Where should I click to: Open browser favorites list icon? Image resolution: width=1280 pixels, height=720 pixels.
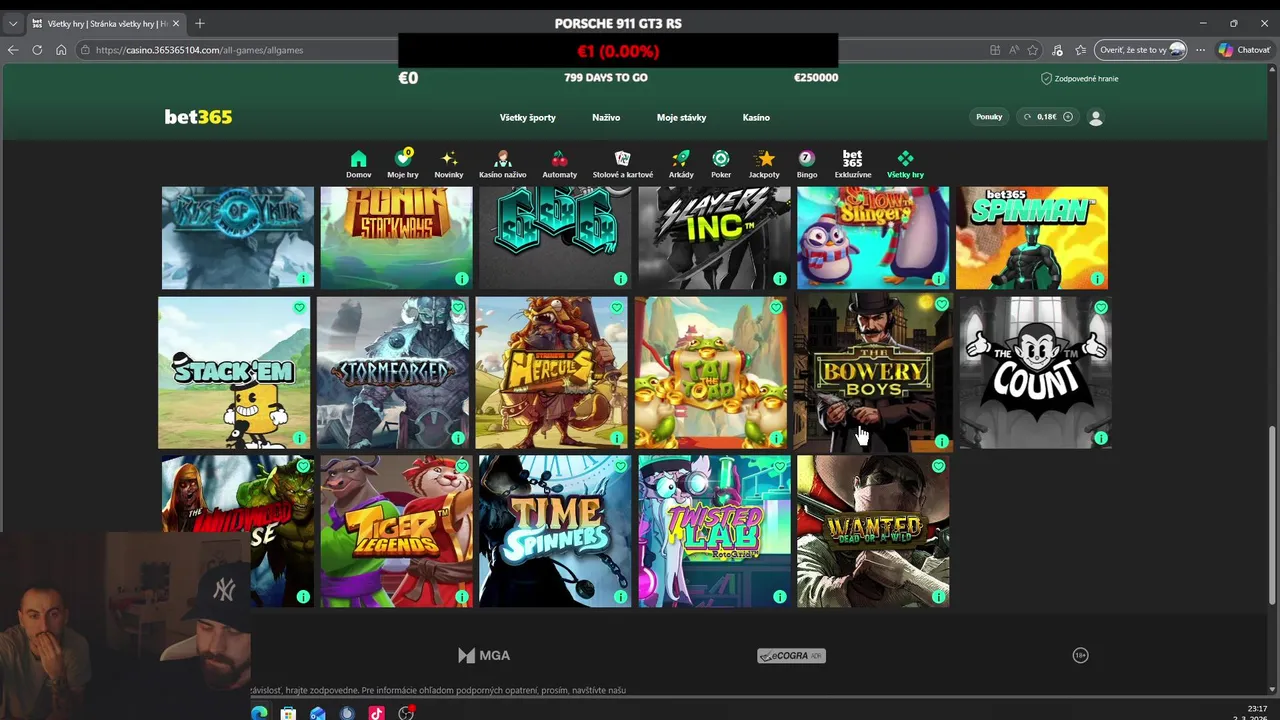tap(1081, 50)
